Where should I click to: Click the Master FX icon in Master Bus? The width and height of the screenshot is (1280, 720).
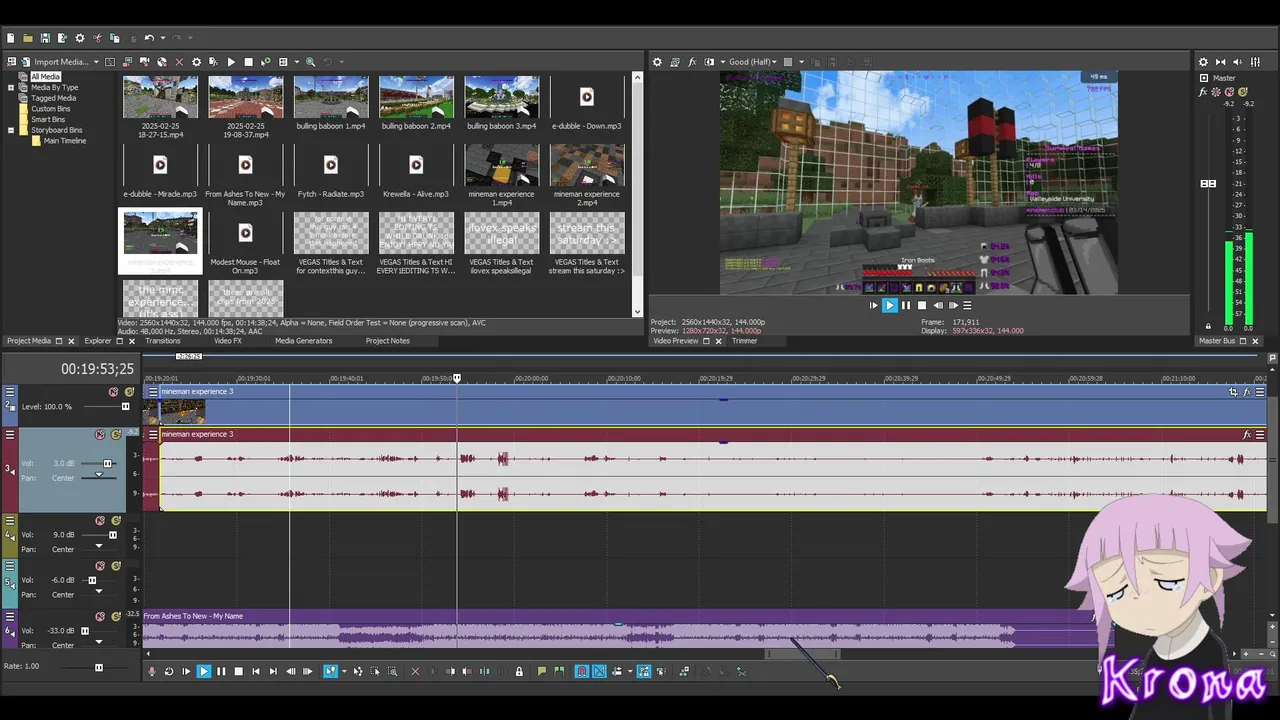click(1203, 92)
